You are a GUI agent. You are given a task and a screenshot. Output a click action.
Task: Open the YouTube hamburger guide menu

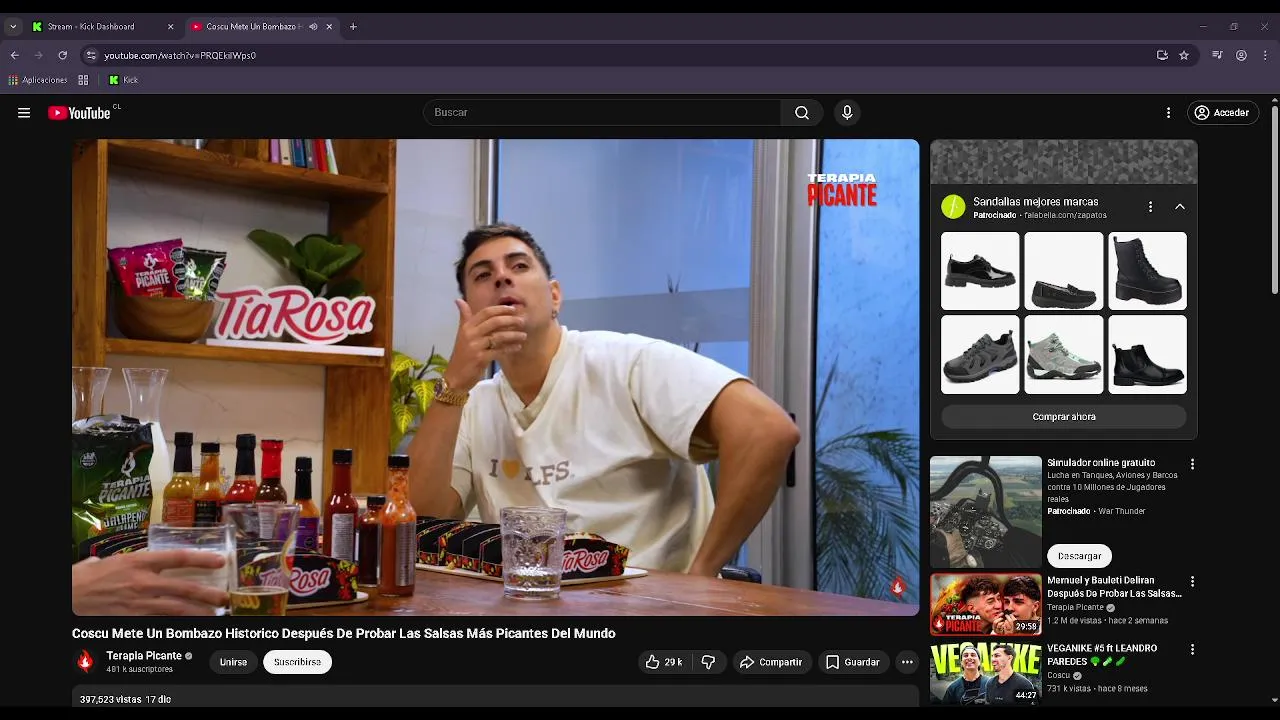[x=24, y=113]
